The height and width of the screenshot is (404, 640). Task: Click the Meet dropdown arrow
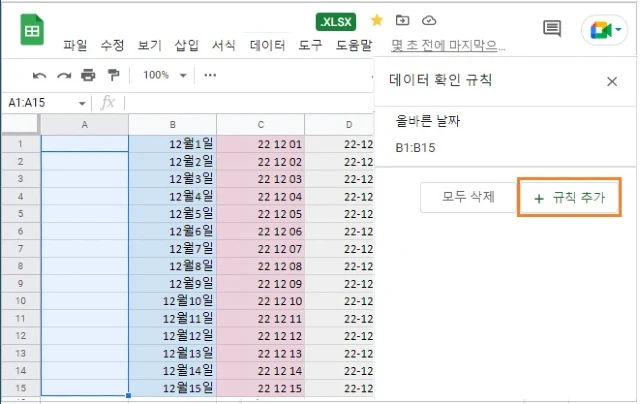pyautogui.click(x=618, y=29)
